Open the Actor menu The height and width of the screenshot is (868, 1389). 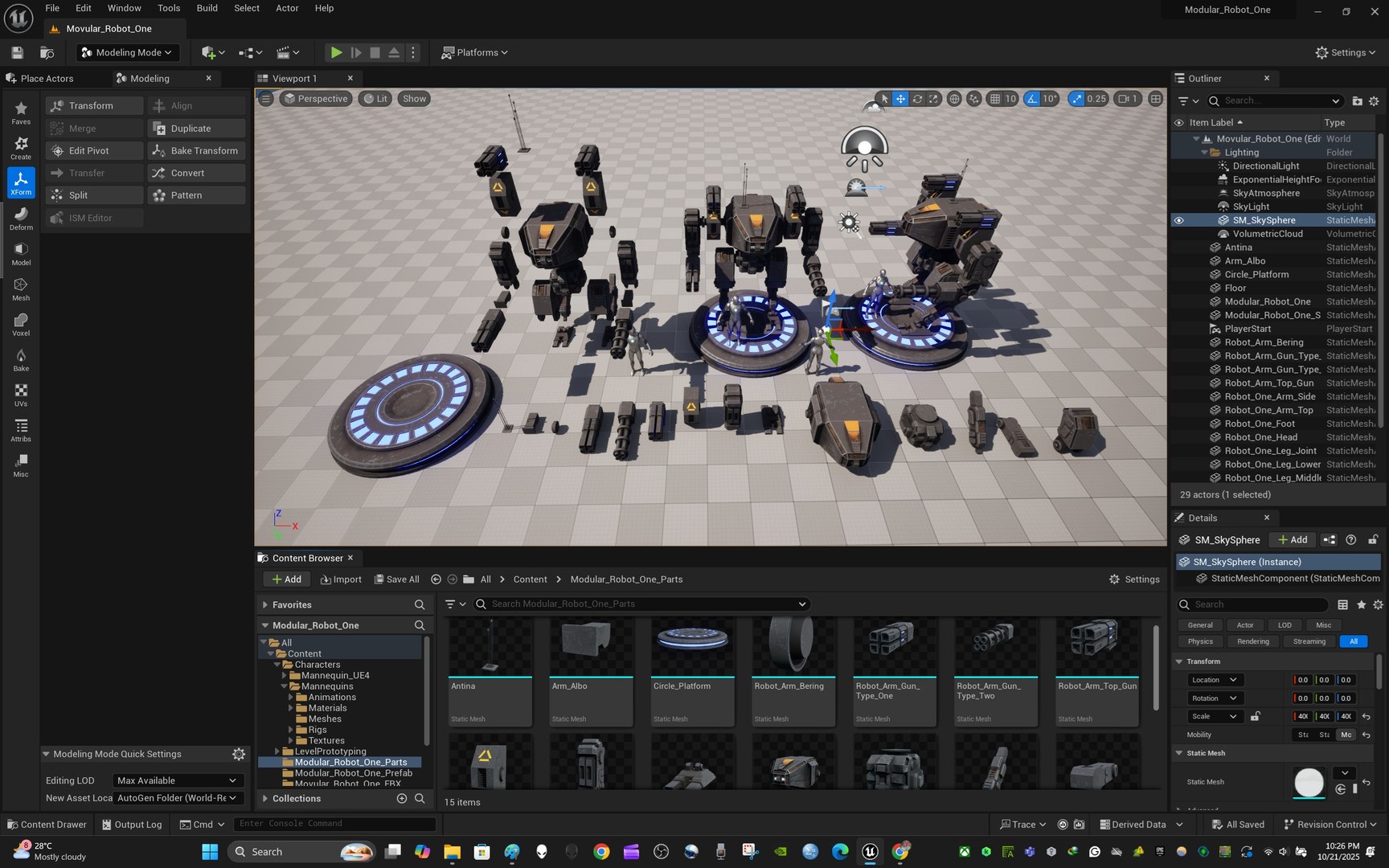[287, 8]
